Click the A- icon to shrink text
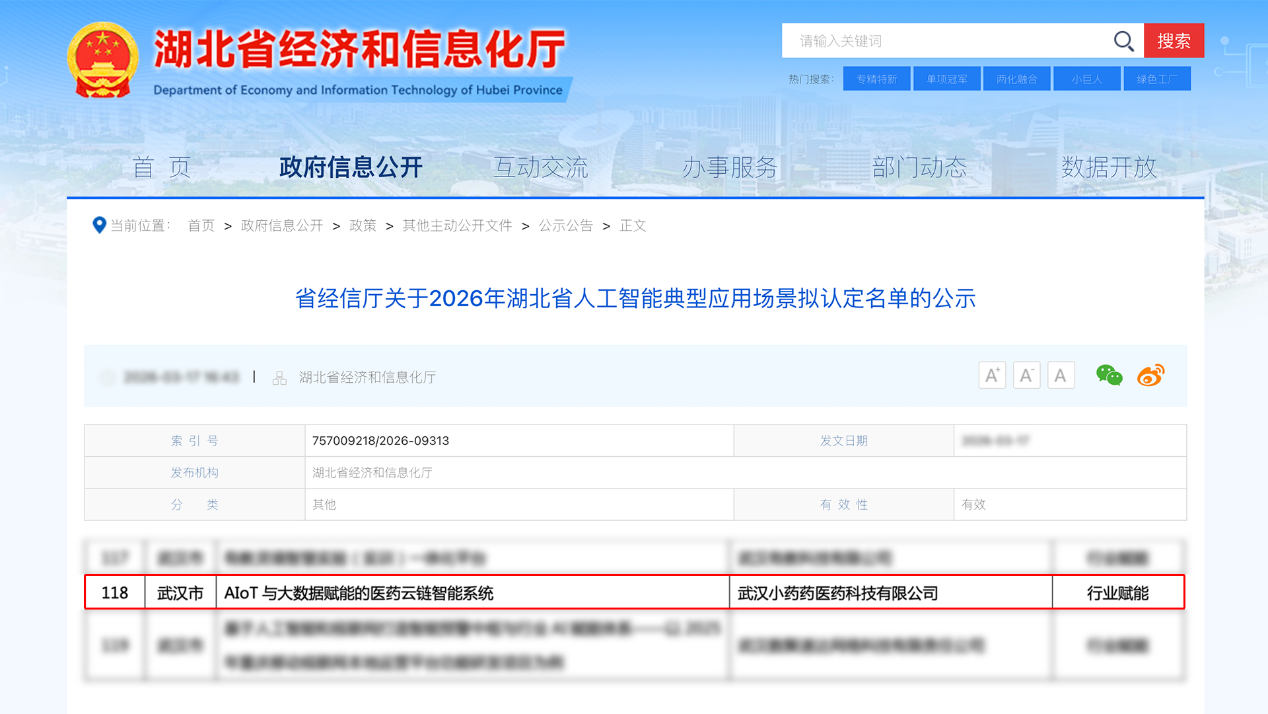This screenshot has height=714, width=1268. click(1025, 374)
